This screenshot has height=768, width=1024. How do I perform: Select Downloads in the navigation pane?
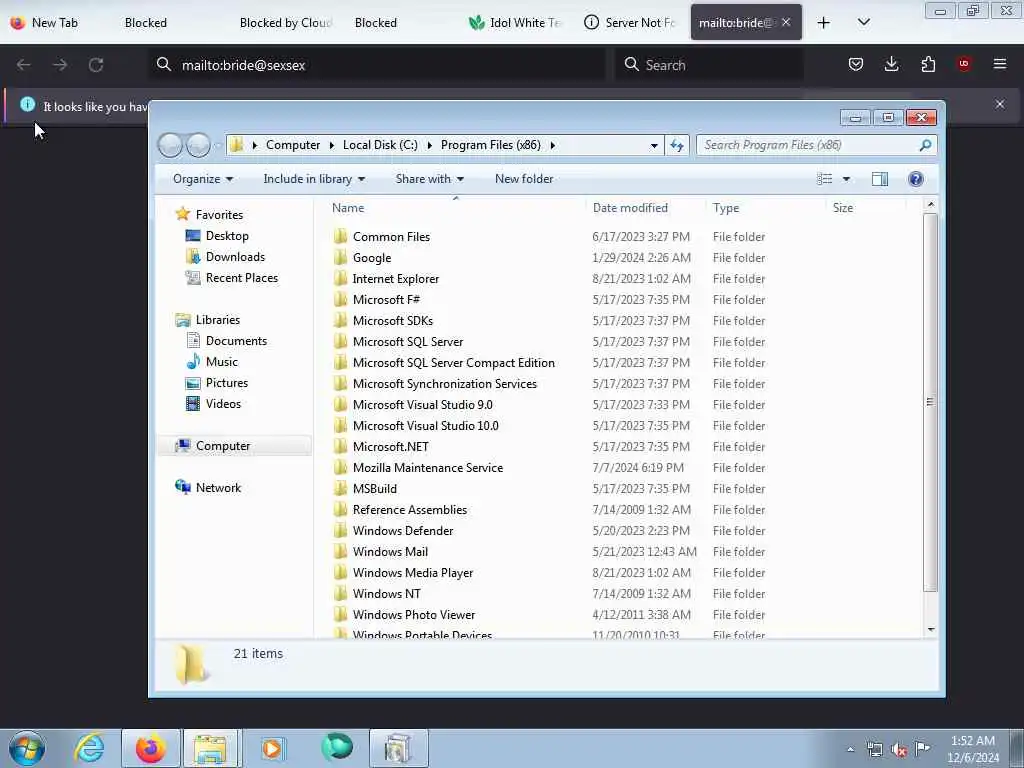[235, 257]
